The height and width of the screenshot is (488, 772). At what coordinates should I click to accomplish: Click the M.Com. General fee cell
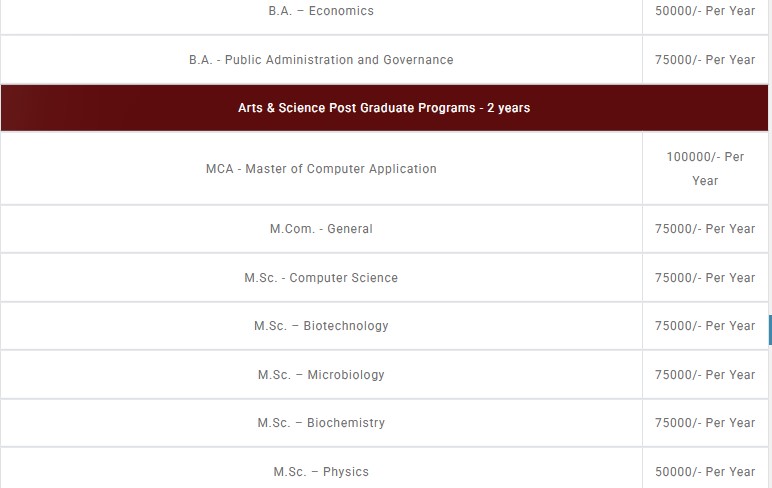705,229
